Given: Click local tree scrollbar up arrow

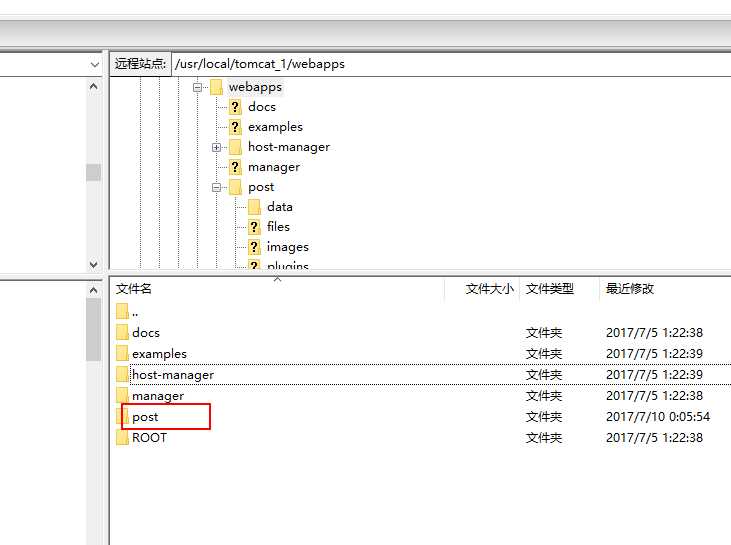Looking at the screenshot, I should [x=94, y=87].
